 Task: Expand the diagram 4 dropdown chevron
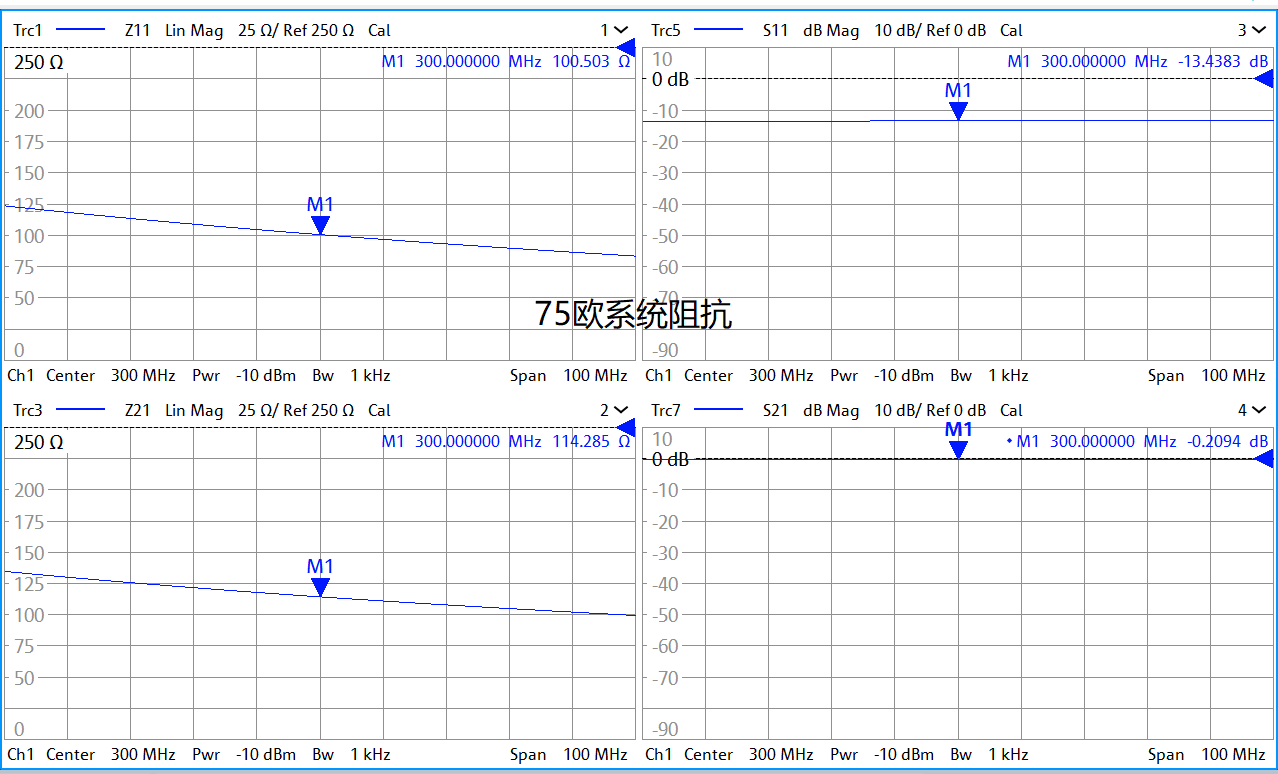(1259, 410)
